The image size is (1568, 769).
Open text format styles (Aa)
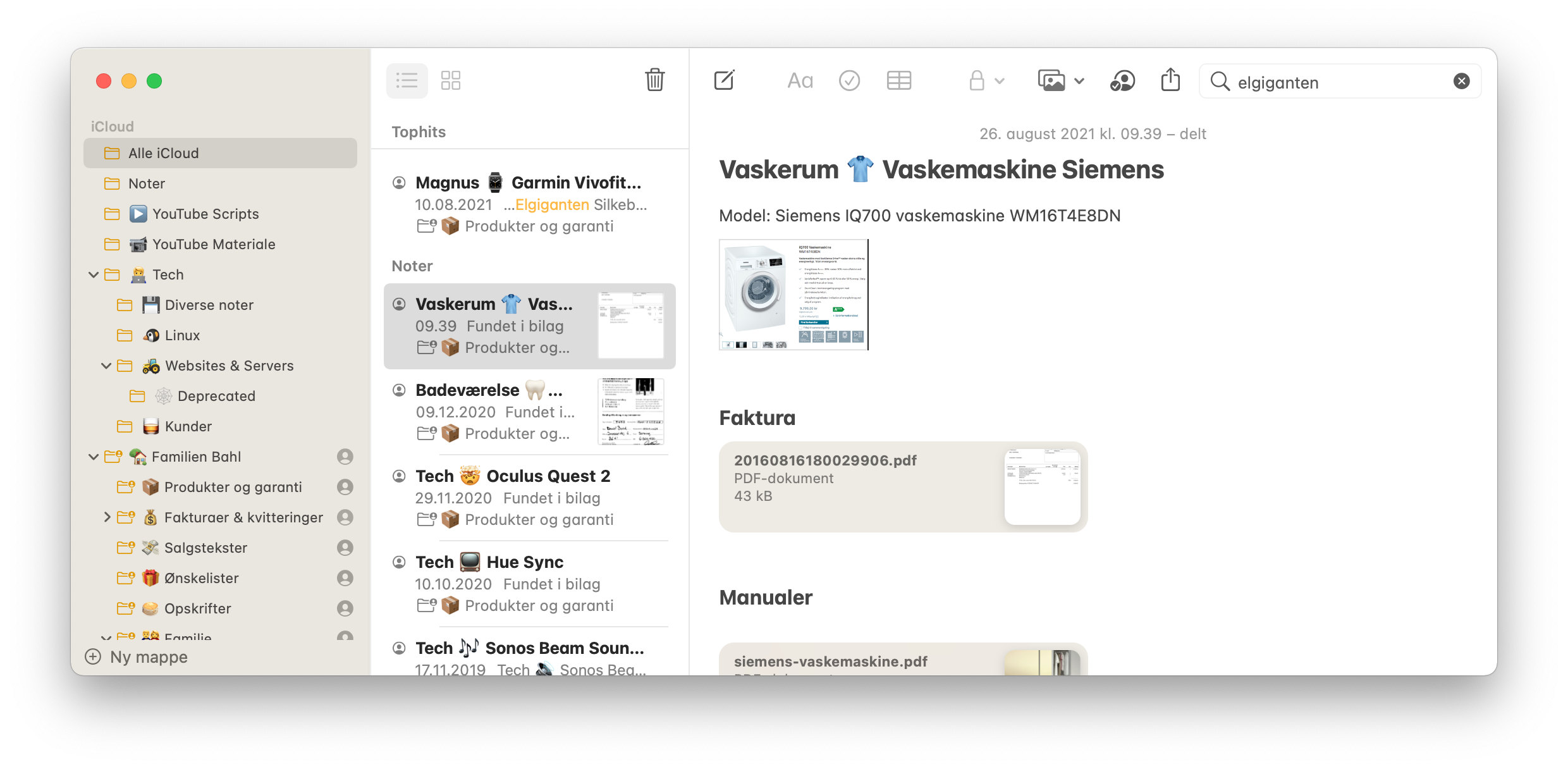(800, 81)
